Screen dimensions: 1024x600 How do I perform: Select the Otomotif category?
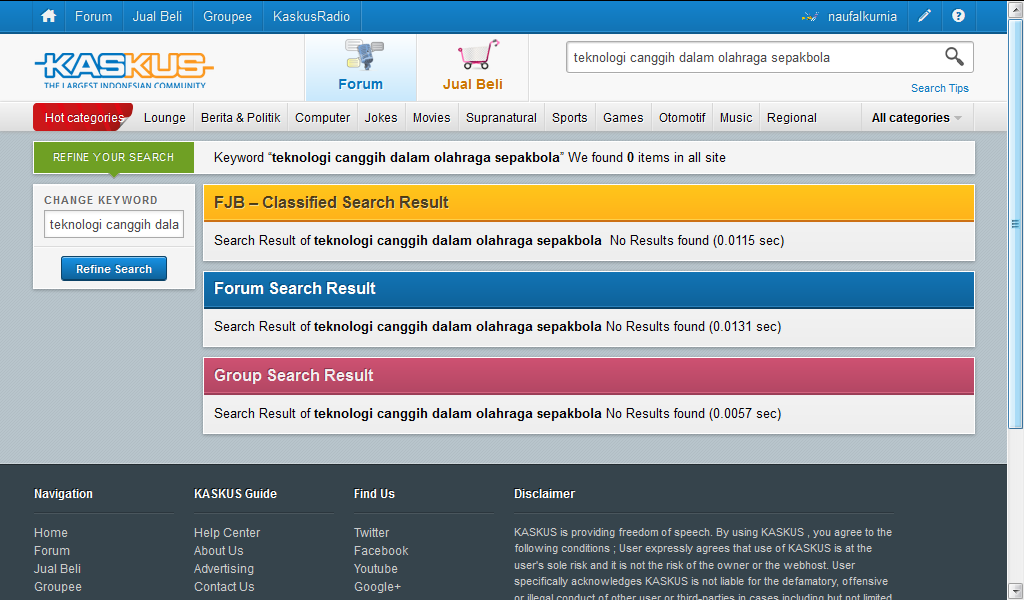click(682, 118)
